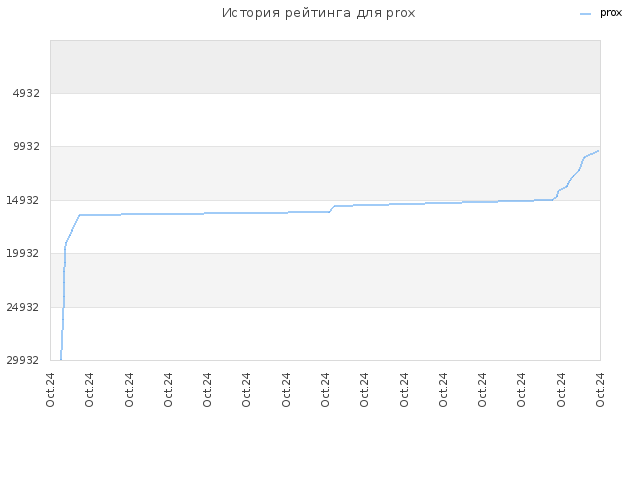Screen dimensions: 640x480
Task: Click the 19932 y-axis label
Action: point(23,253)
